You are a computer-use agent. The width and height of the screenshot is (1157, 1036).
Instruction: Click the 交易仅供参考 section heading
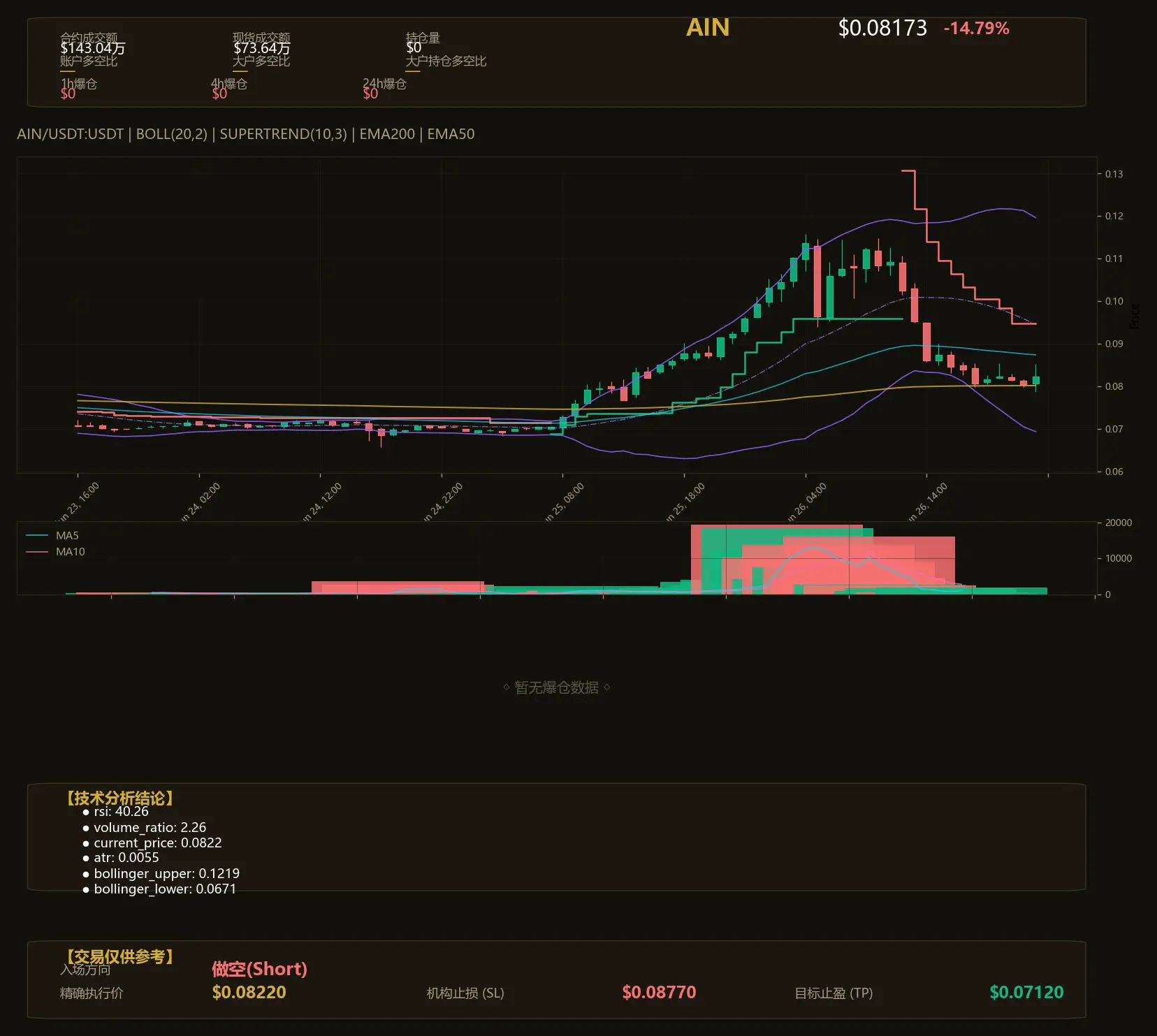(x=119, y=956)
